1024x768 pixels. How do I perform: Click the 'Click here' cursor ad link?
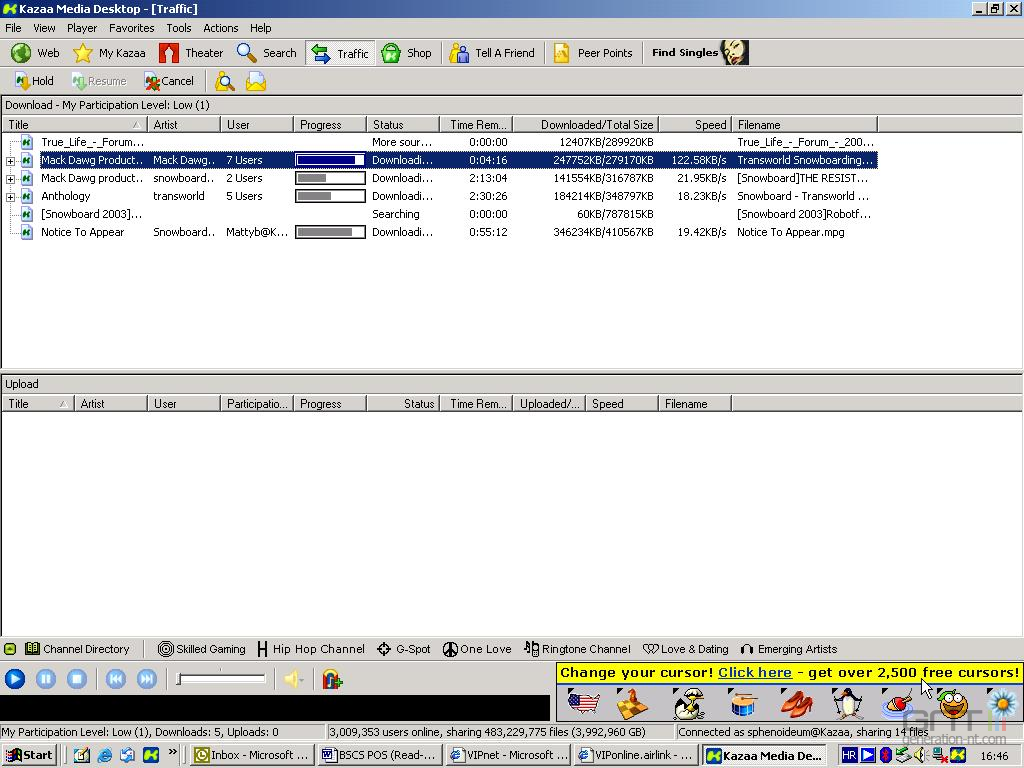tap(754, 673)
